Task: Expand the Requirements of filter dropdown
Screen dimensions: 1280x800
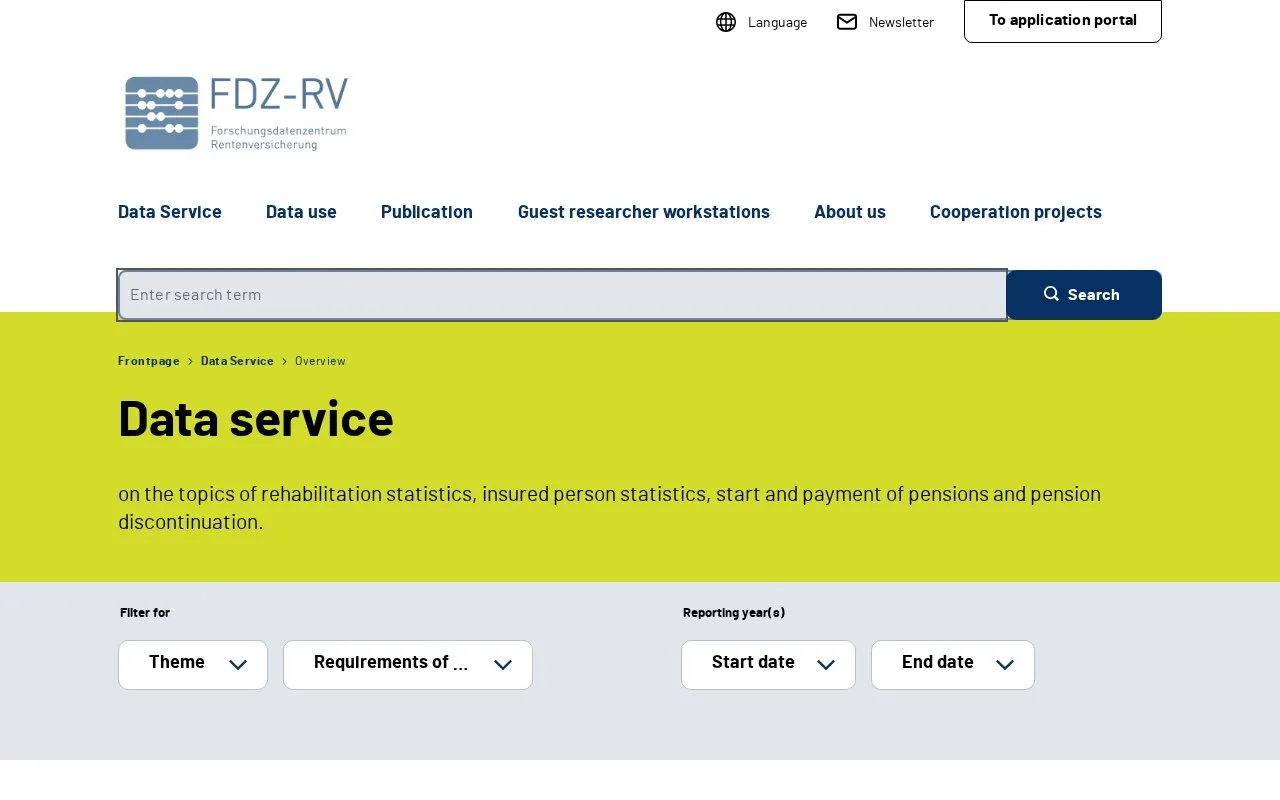Action: pos(408,665)
